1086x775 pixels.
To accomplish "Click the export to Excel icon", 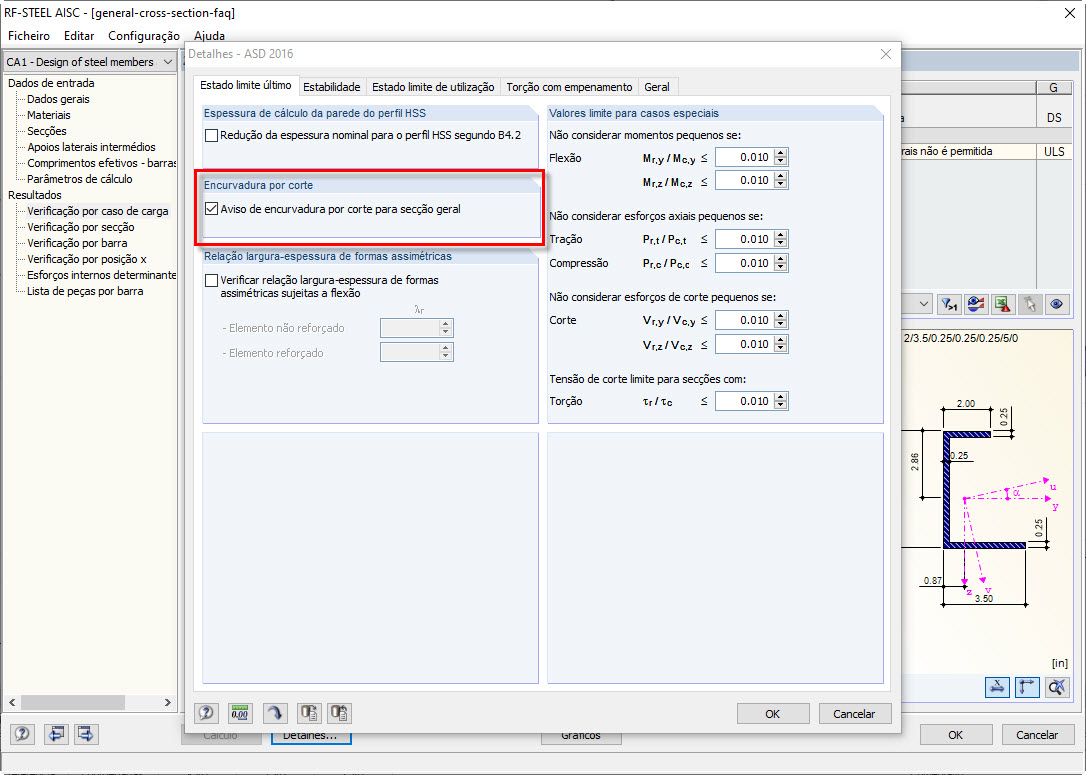I will click(1003, 304).
